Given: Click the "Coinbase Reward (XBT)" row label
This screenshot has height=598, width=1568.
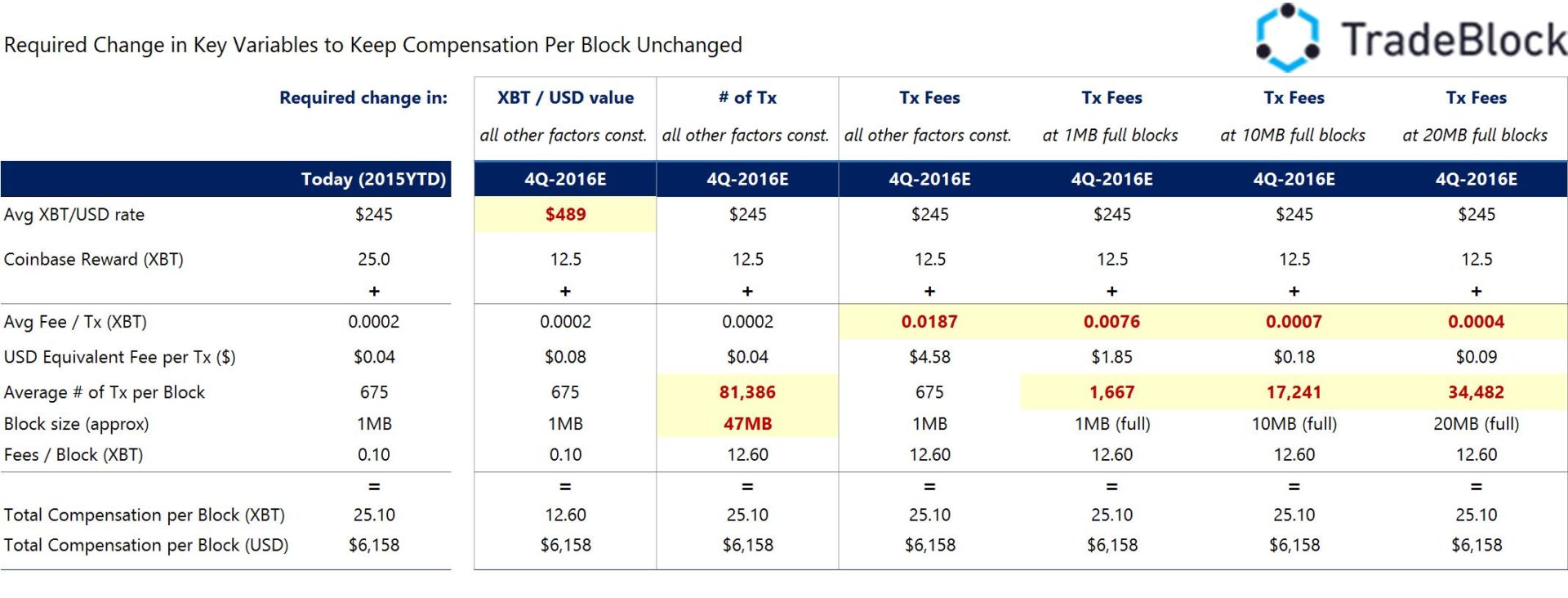Looking at the screenshot, I should [94, 260].
